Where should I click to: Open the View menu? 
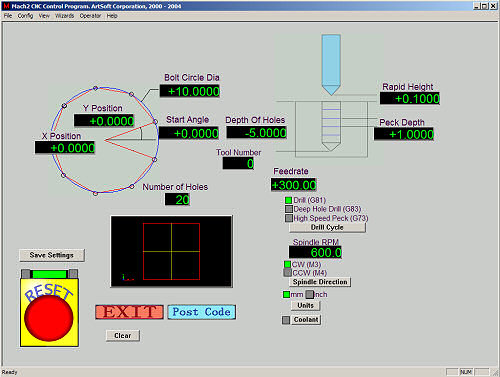click(44, 16)
